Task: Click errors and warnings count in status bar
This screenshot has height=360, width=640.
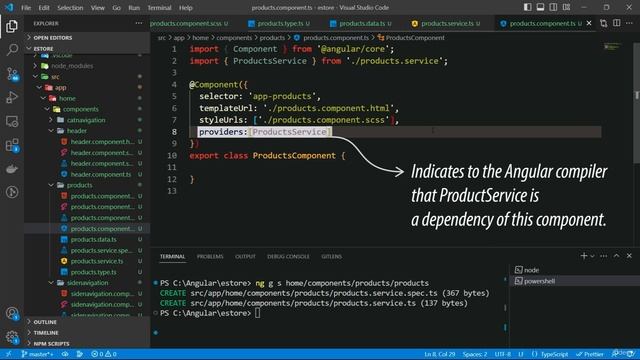Action: coord(104,354)
